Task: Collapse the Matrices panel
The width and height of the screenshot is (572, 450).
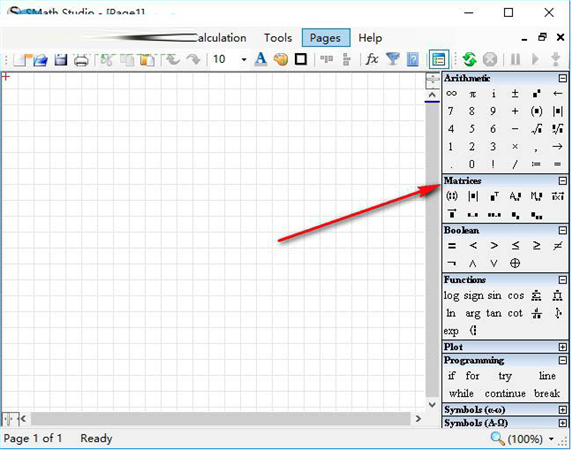Action: [x=563, y=181]
